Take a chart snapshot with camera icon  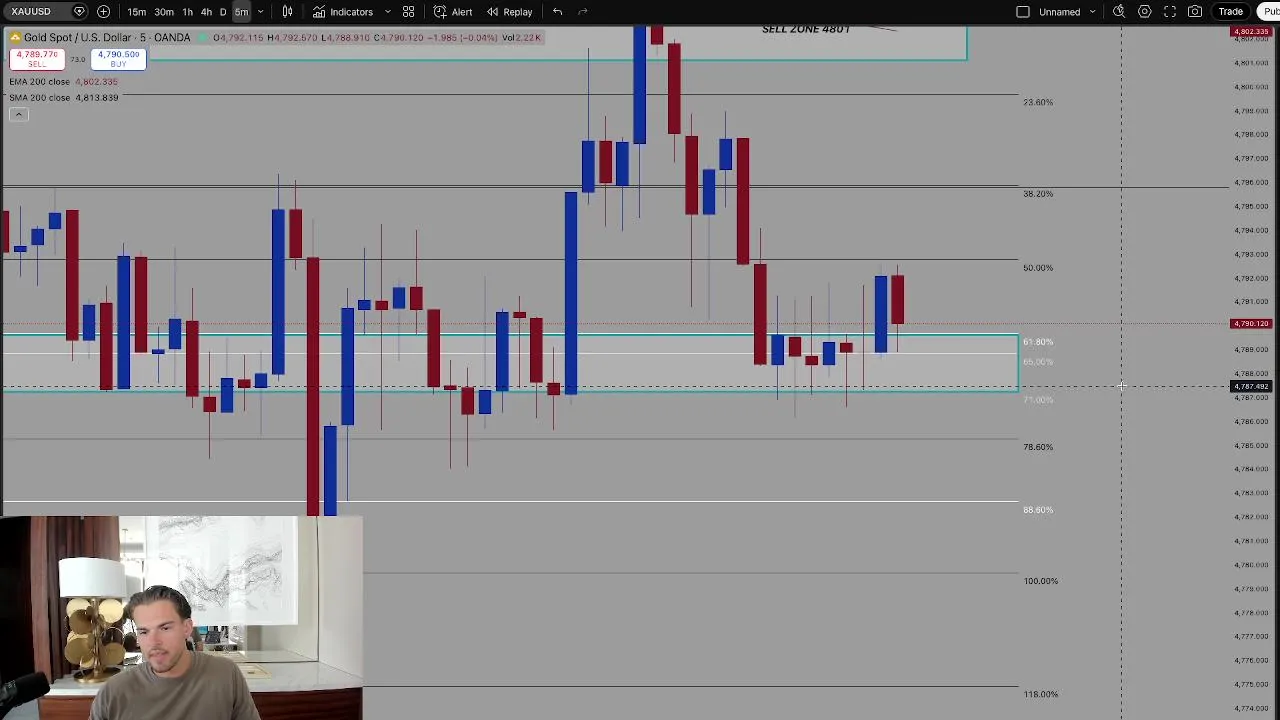coord(1195,12)
